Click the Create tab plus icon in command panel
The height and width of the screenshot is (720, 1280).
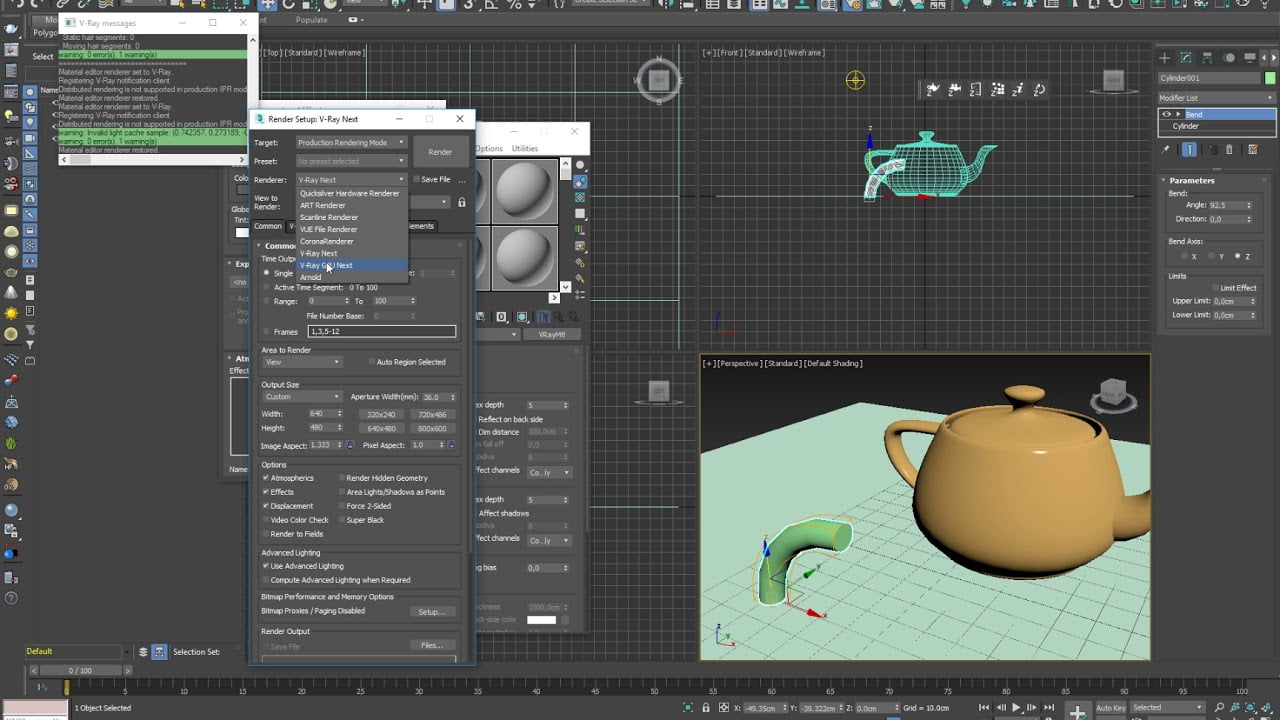tap(1166, 57)
